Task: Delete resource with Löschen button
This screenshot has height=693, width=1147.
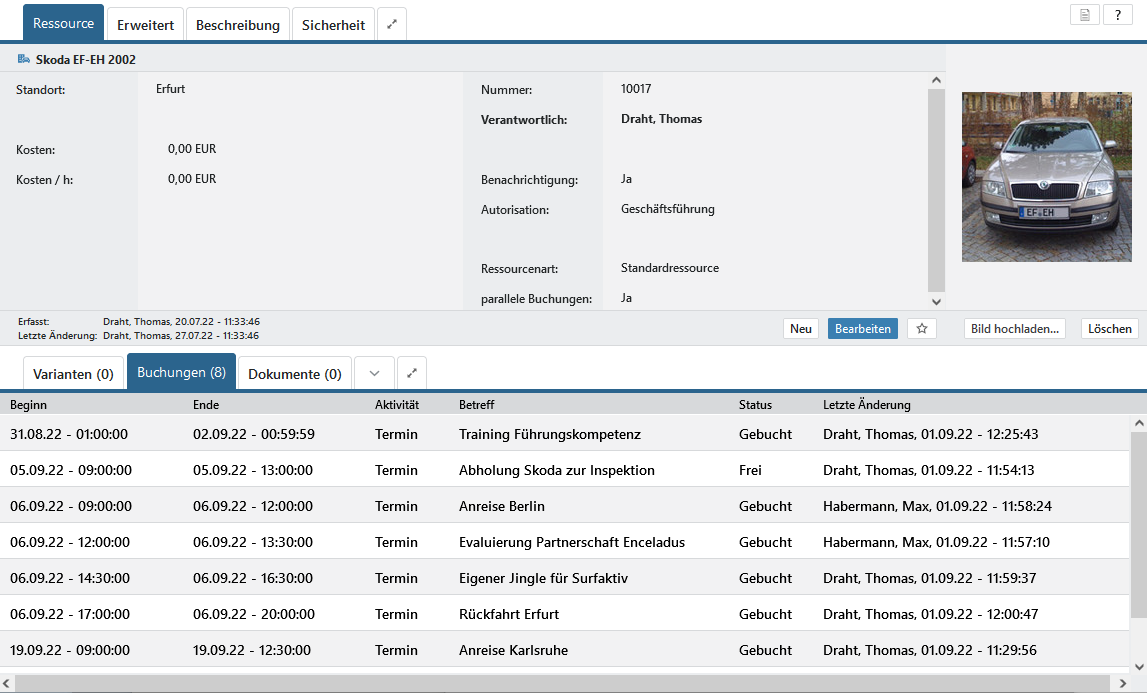Action: click(x=1109, y=329)
